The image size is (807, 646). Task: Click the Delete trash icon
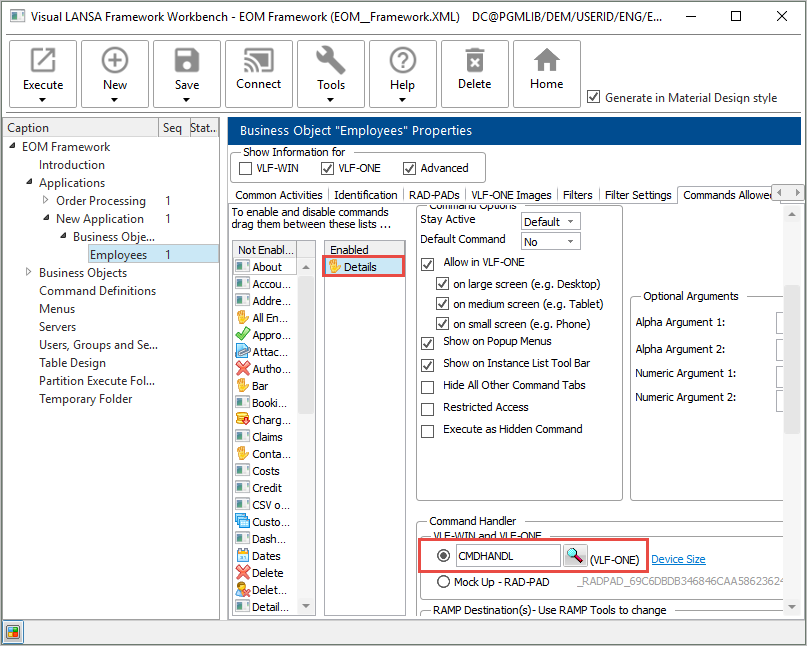pos(475,60)
